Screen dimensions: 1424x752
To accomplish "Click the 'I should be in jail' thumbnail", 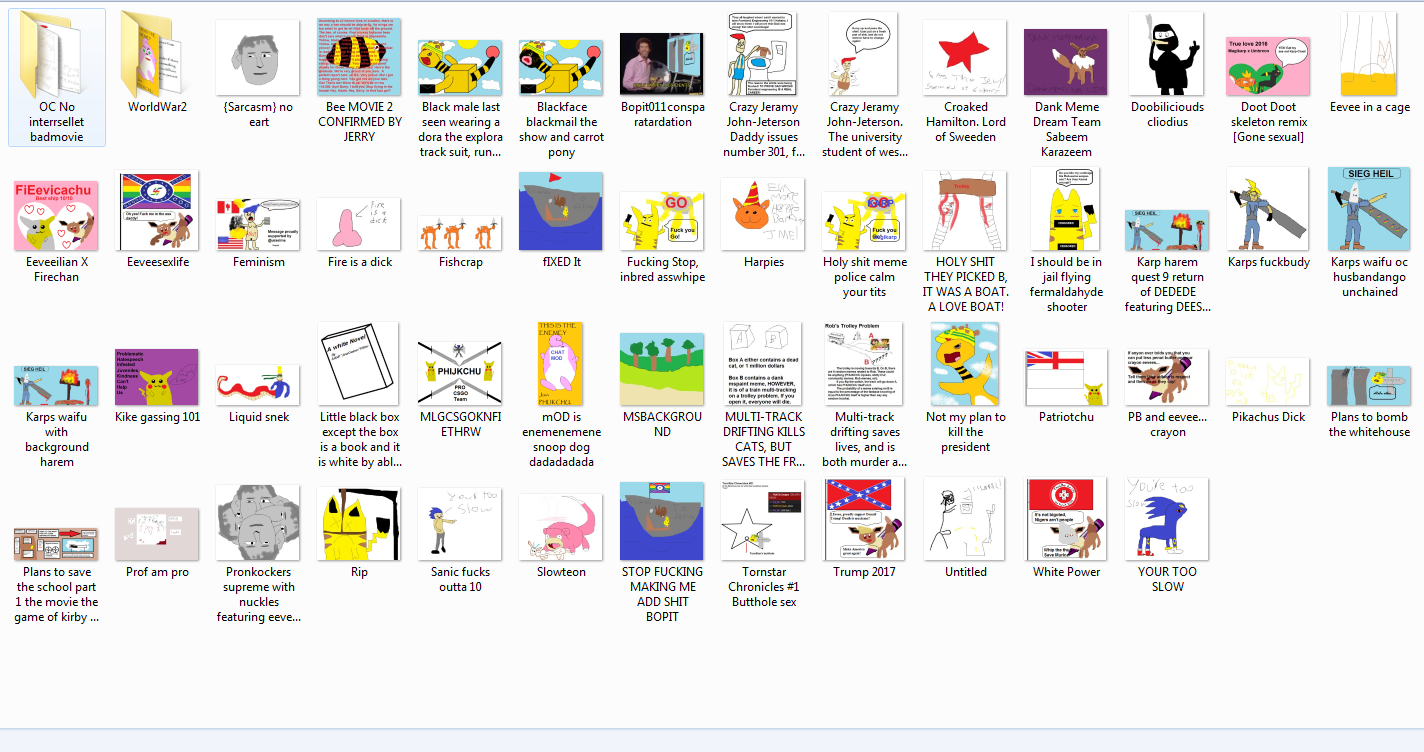I will point(1066,209).
